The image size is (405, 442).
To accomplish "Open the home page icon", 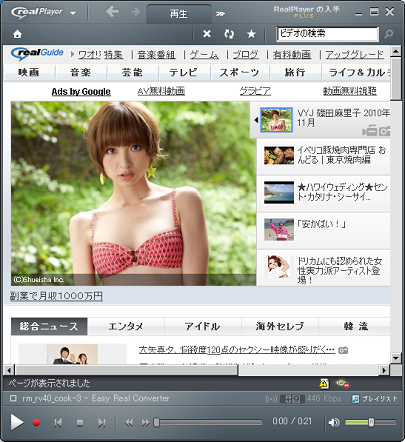I will (x=17, y=34).
